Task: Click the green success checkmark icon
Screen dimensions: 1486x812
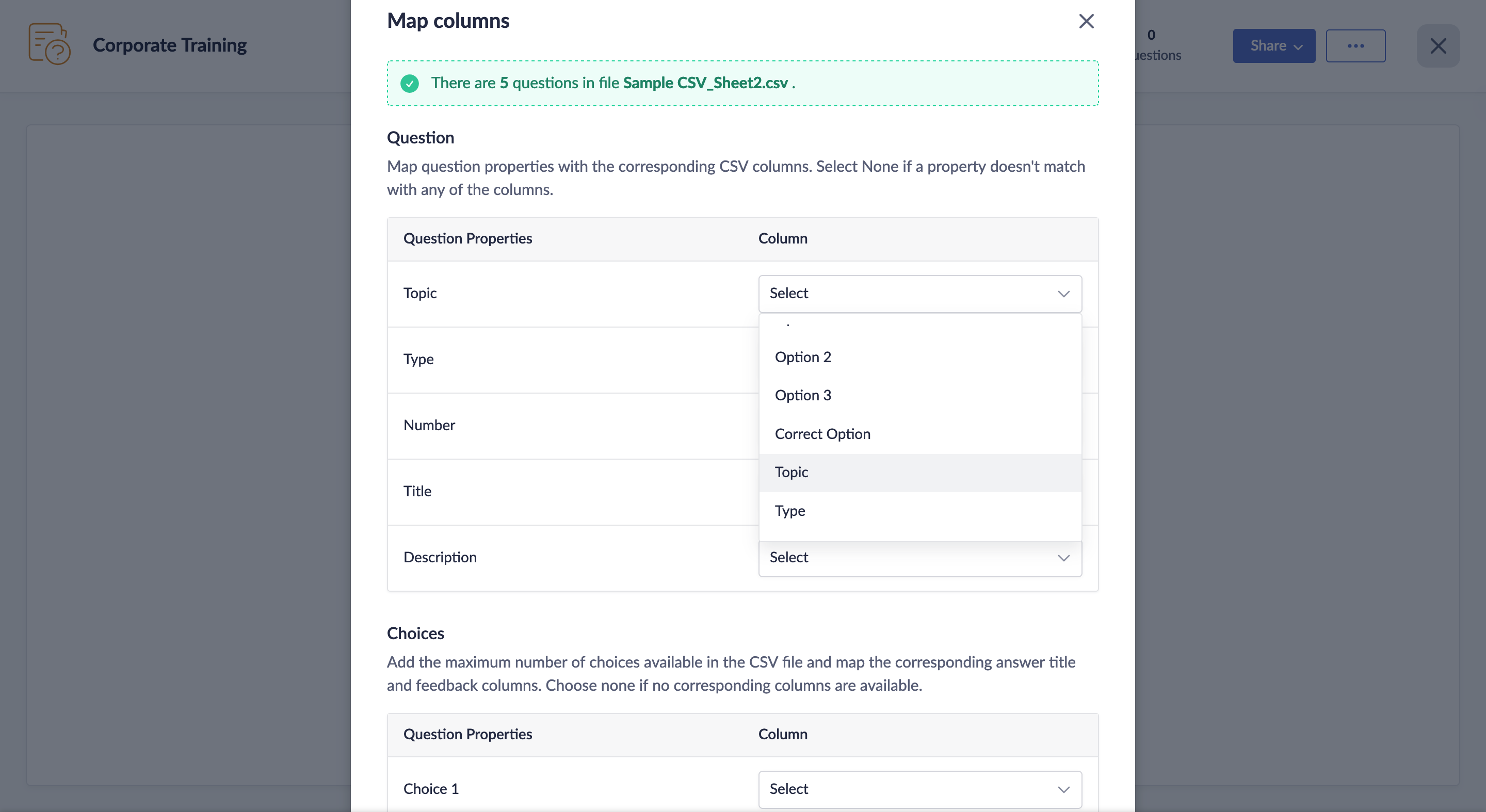Action: pos(410,84)
